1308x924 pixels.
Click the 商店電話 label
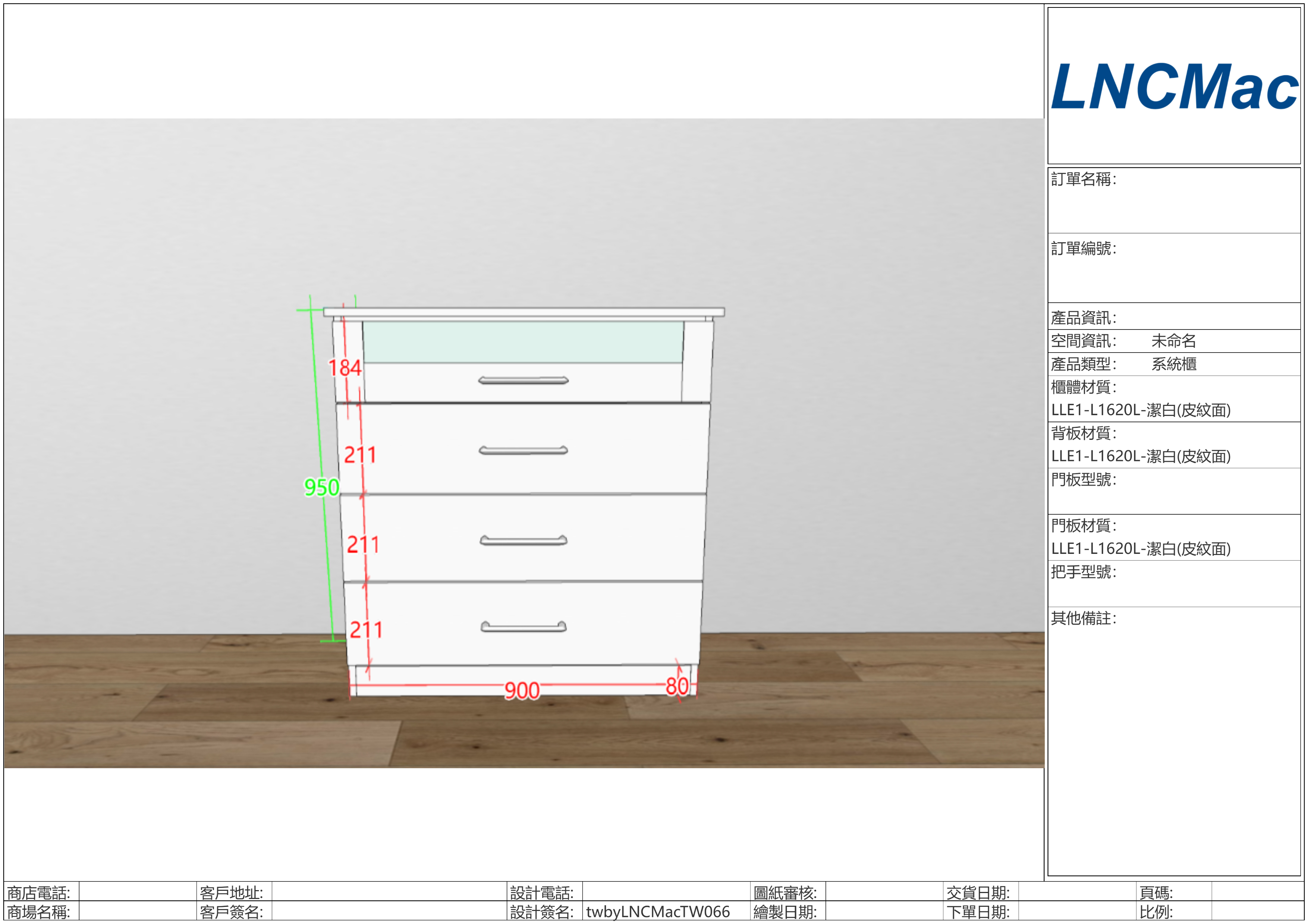point(39,893)
